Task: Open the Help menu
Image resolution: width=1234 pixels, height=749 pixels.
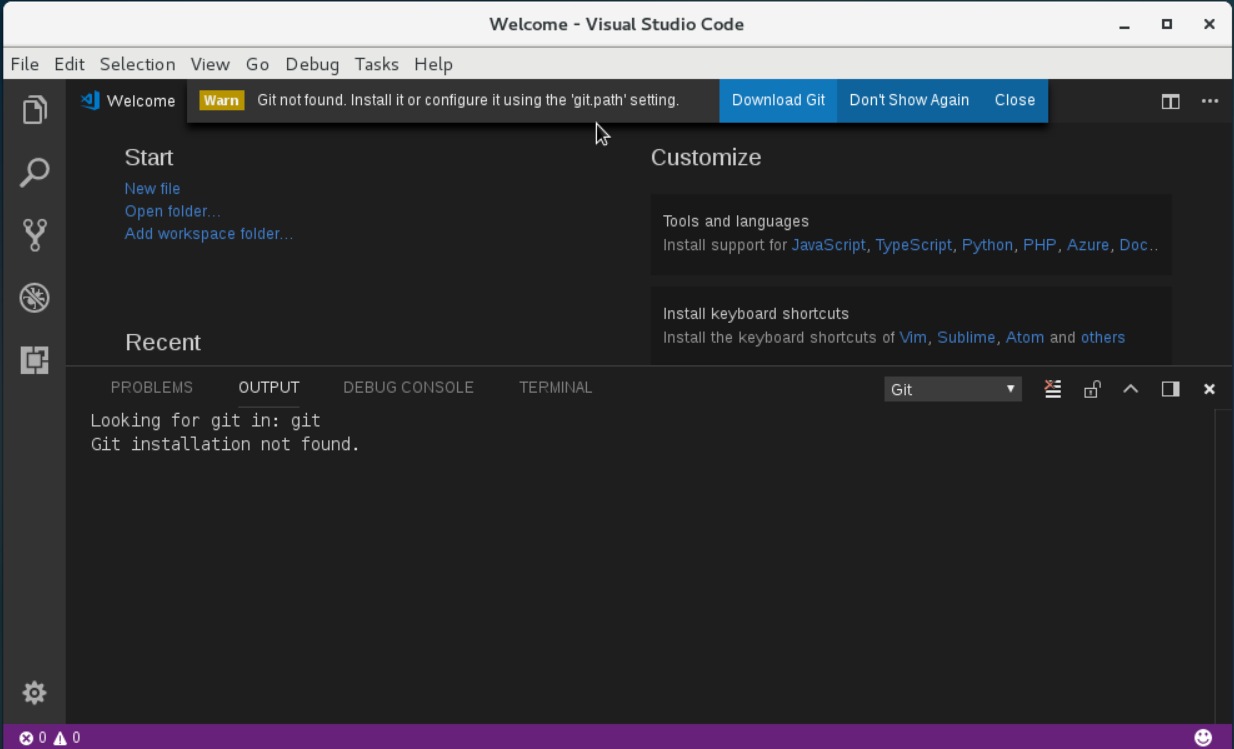Action: coord(433,64)
